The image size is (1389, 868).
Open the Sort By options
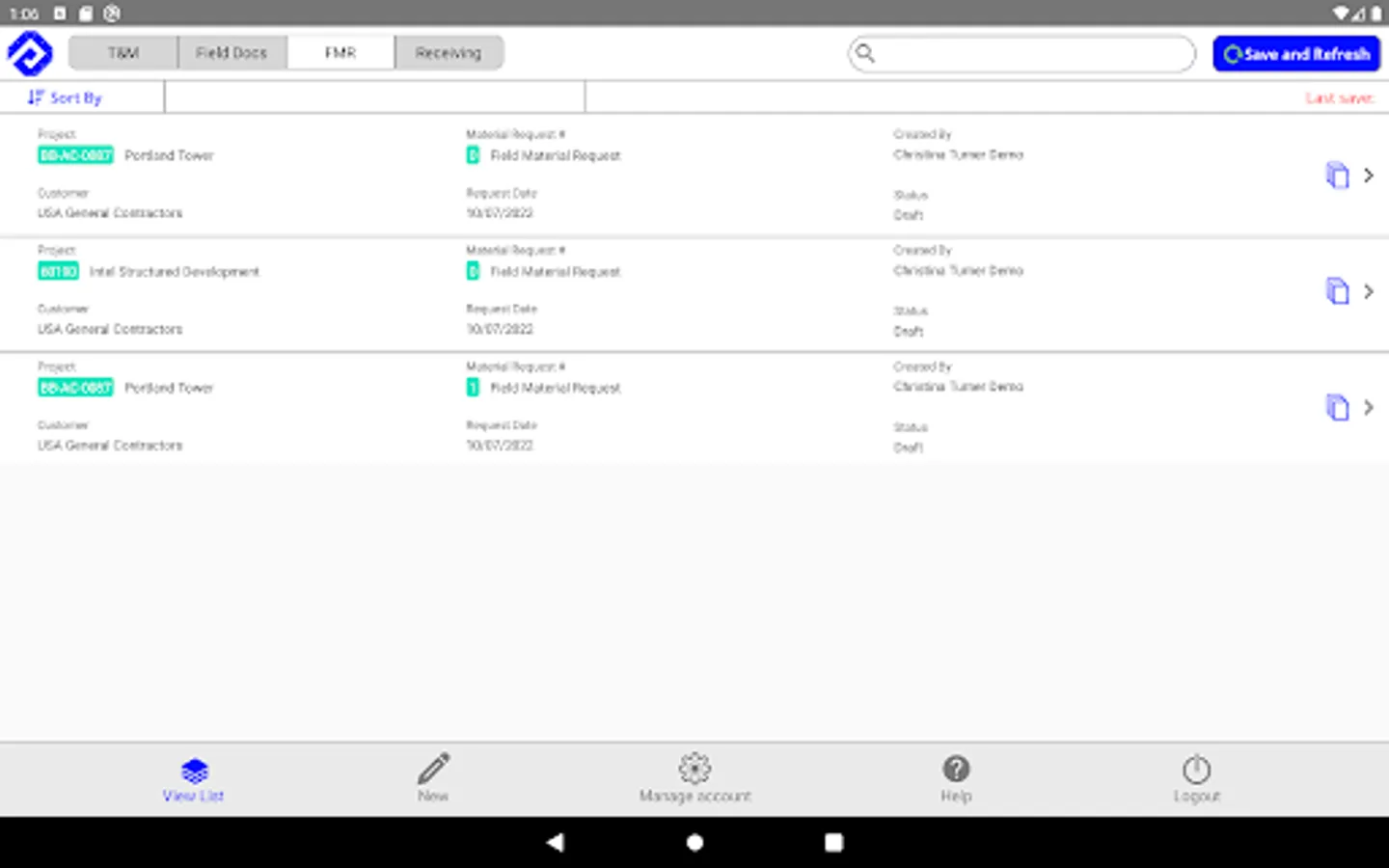[x=65, y=97]
